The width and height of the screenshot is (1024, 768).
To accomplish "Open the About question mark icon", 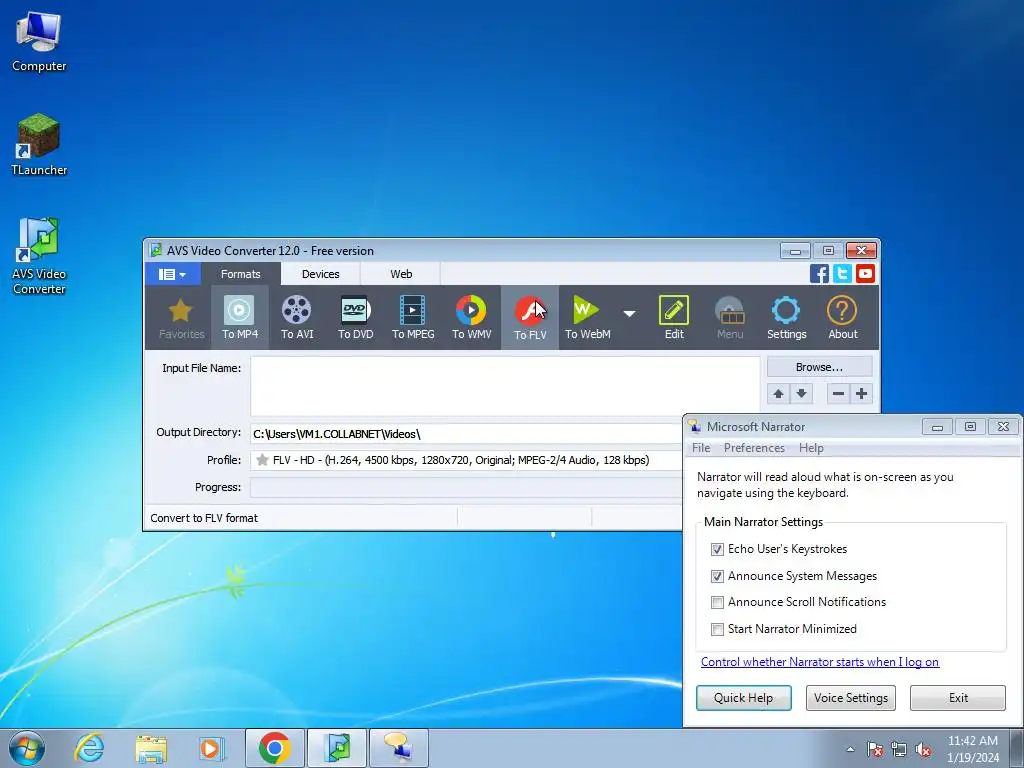I will pyautogui.click(x=842, y=317).
